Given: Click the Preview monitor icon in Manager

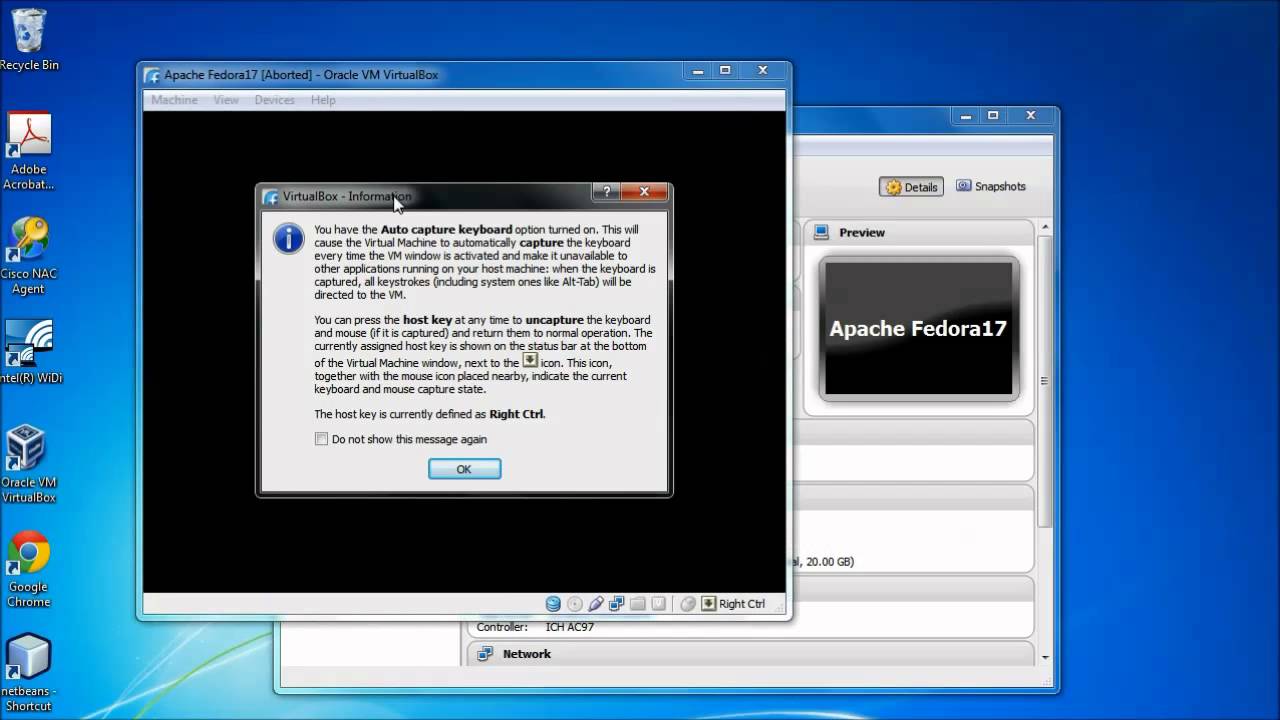Looking at the screenshot, I should 822,232.
